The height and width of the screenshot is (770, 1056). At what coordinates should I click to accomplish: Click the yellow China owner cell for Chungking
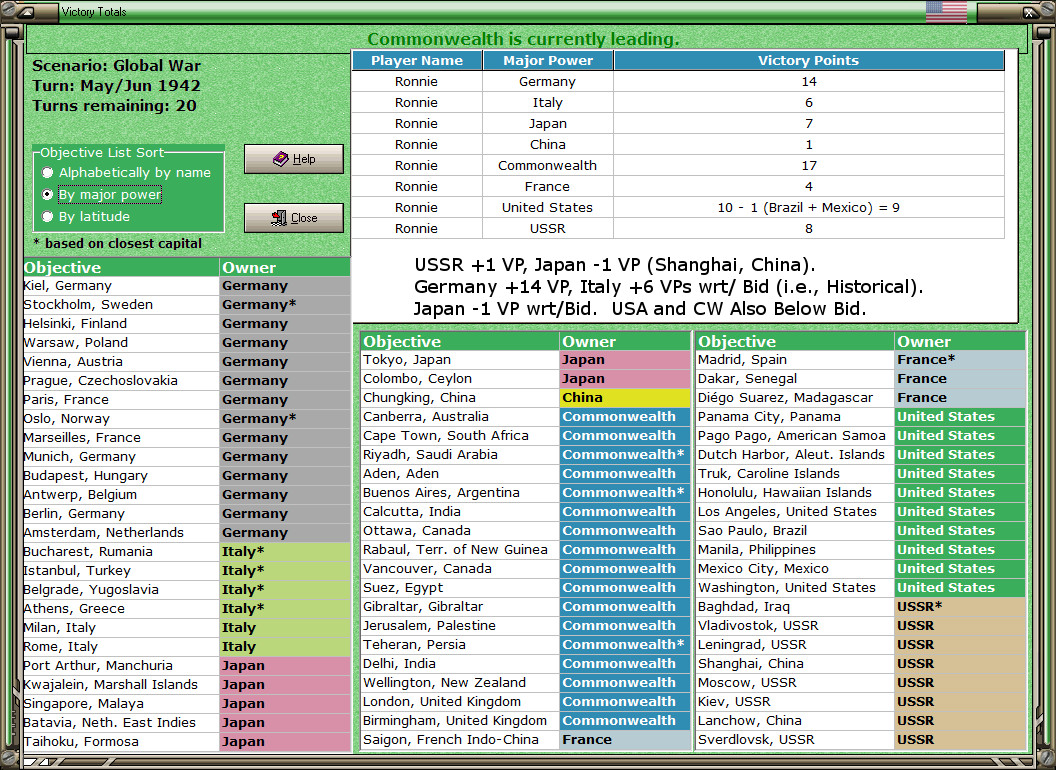tap(624, 397)
